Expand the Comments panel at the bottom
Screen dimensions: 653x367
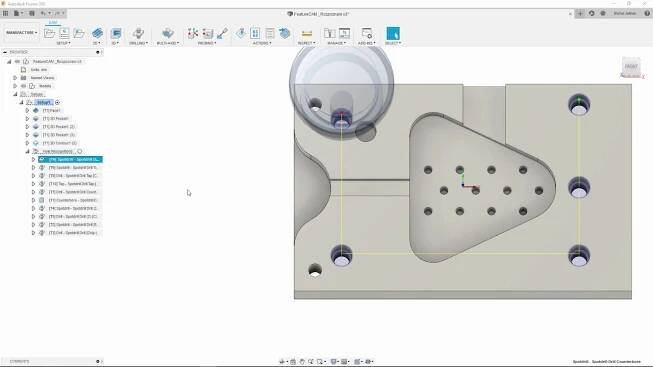[98, 361]
